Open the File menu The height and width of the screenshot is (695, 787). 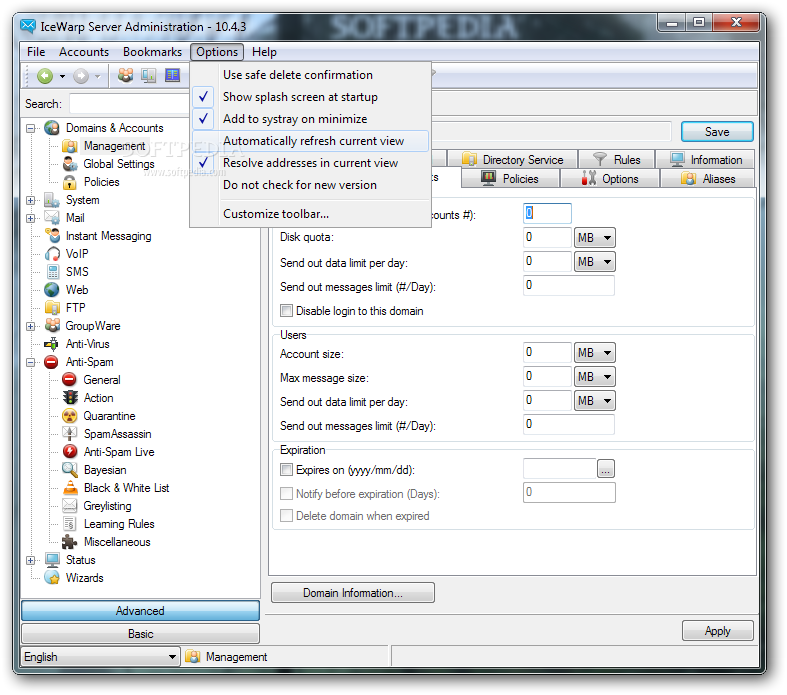[36, 52]
